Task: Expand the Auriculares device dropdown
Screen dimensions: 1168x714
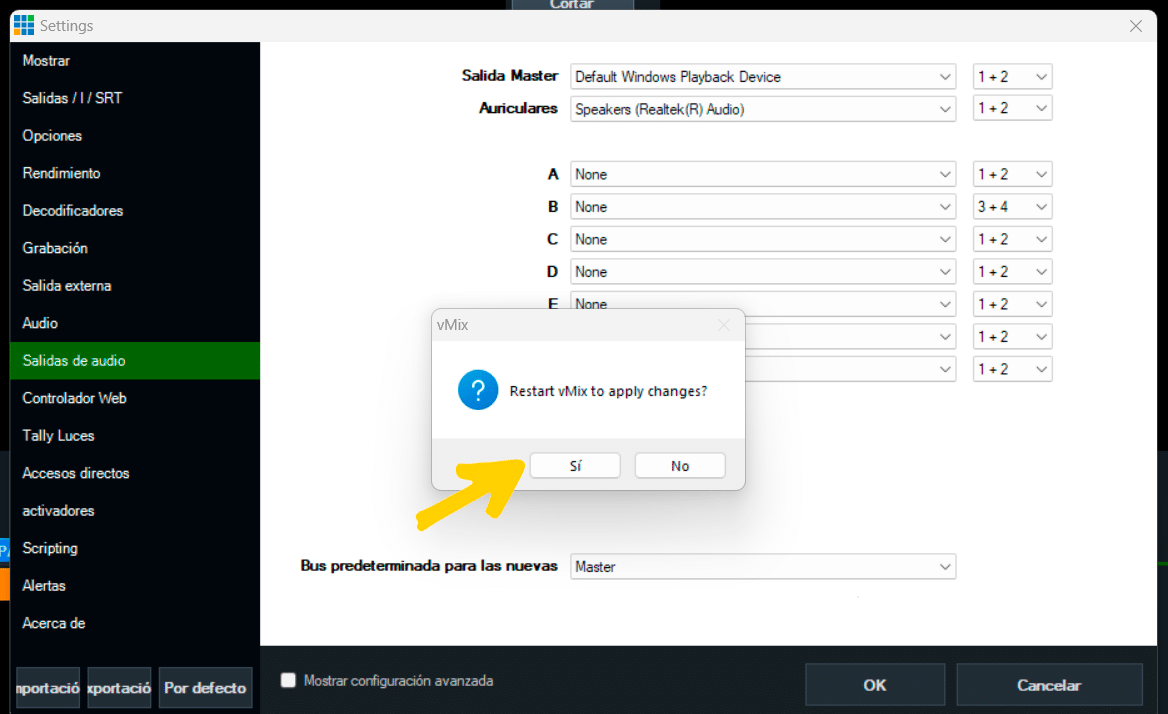Action: [763, 109]
